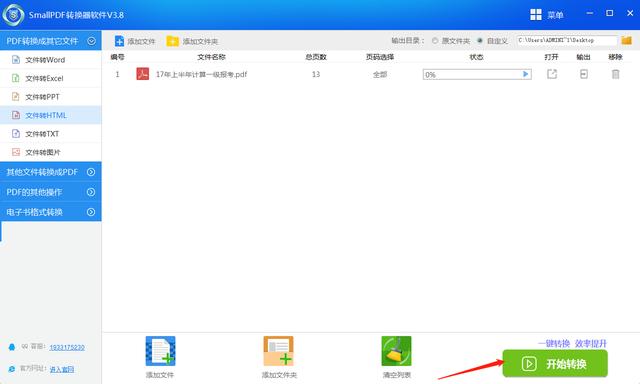640x384 pixels.
Task: Maximize the SmallPDF window
Action: coord(609,13)
